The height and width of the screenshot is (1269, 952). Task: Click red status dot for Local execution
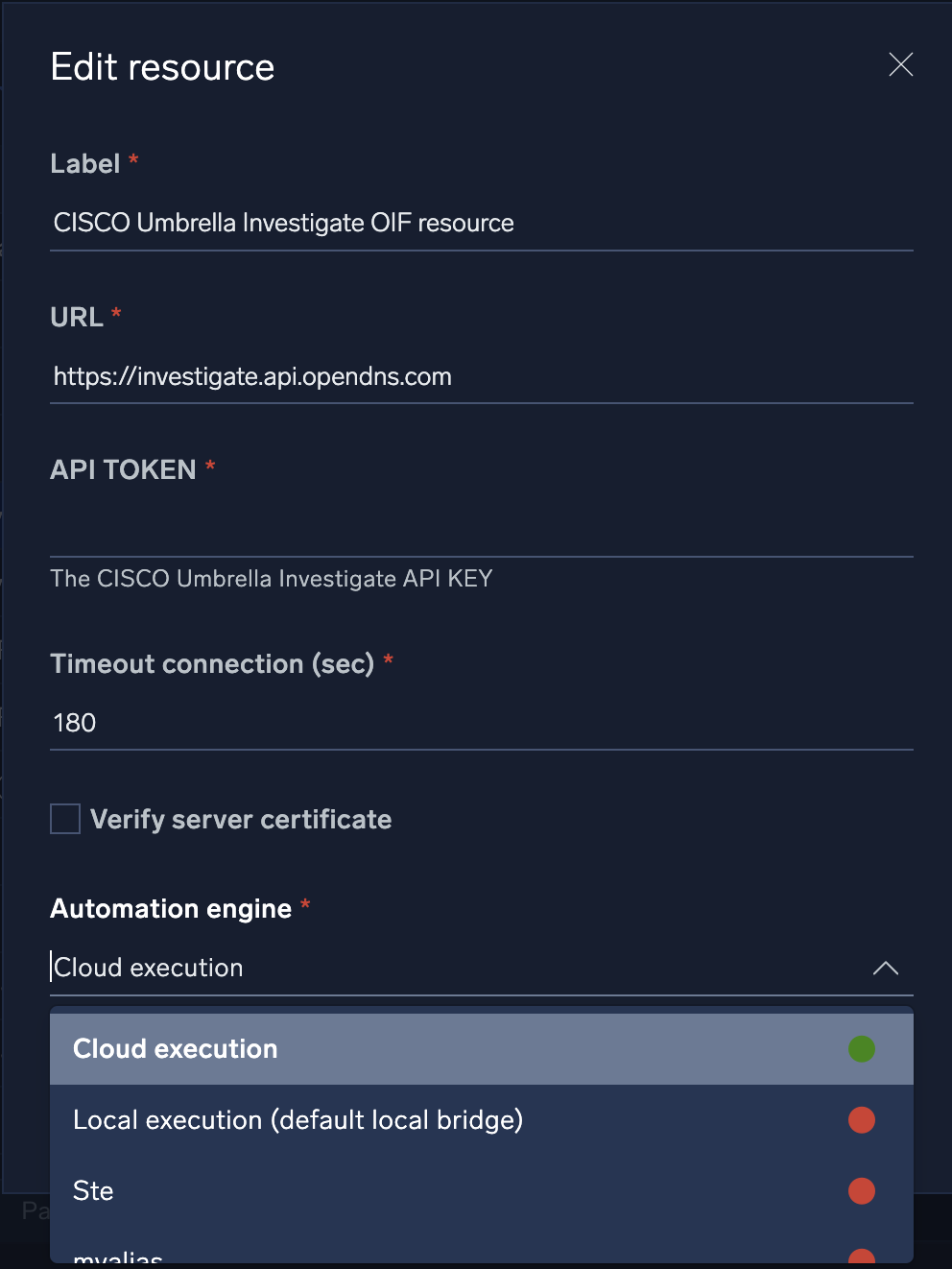[x=861, y=1120]
